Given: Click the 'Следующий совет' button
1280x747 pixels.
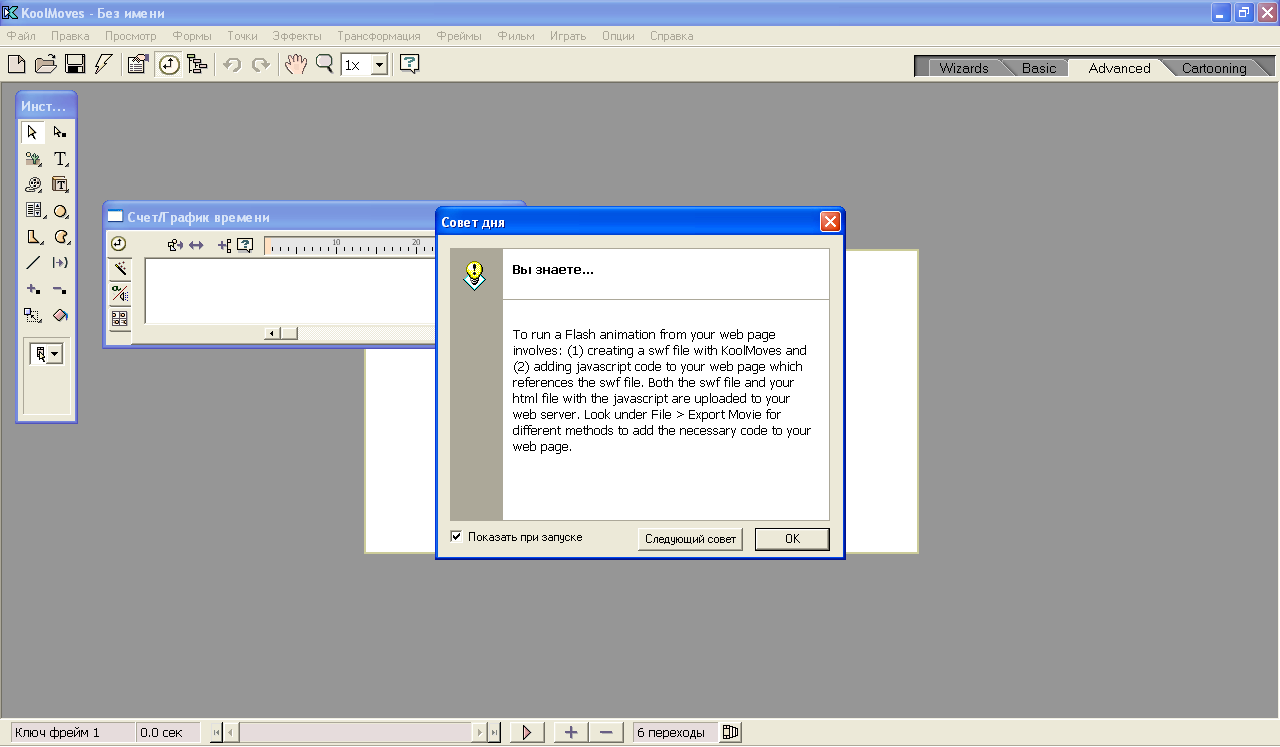Looking at the screenshot, I should (691, 539).
